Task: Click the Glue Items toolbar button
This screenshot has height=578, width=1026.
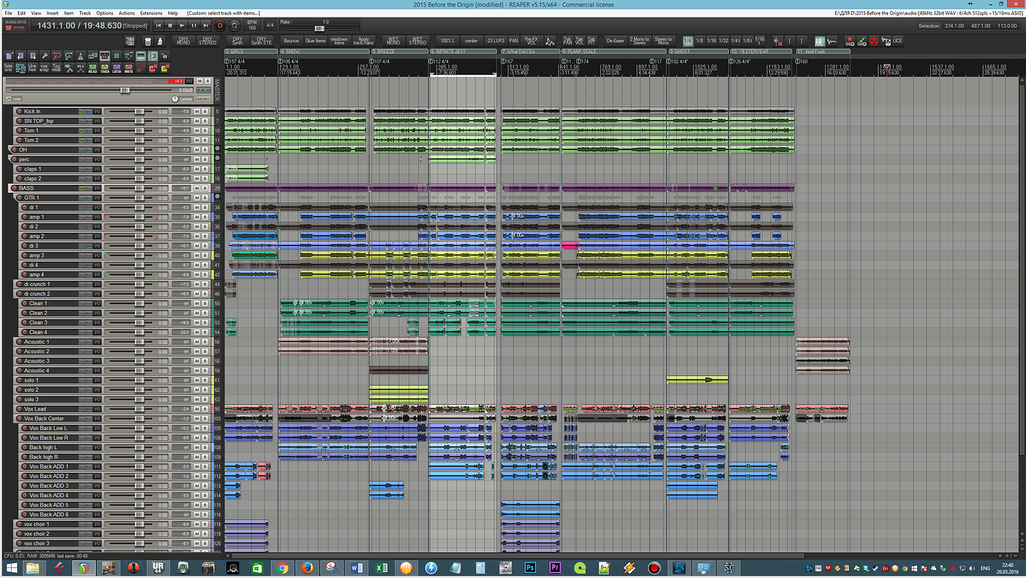Action: [x=315, y=41]
